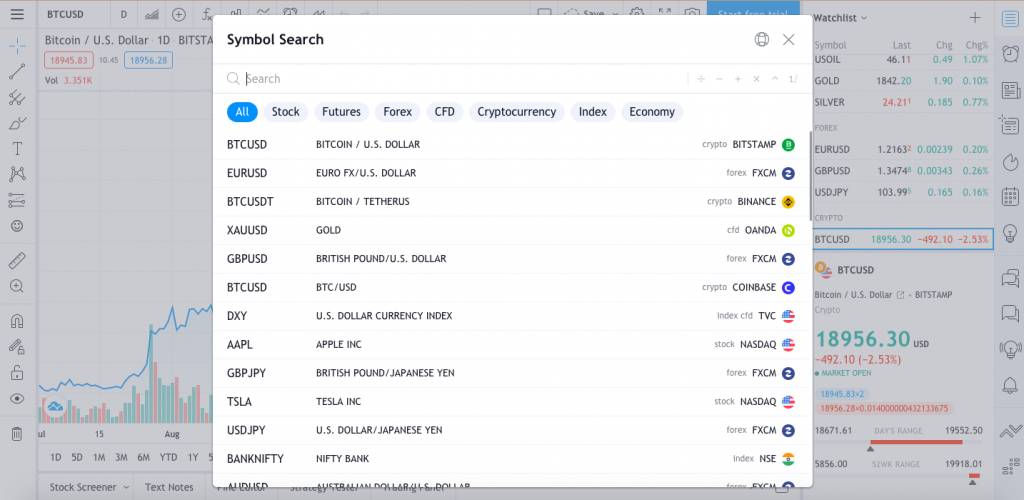Click the division operator button in search

(x=701, y=79)
